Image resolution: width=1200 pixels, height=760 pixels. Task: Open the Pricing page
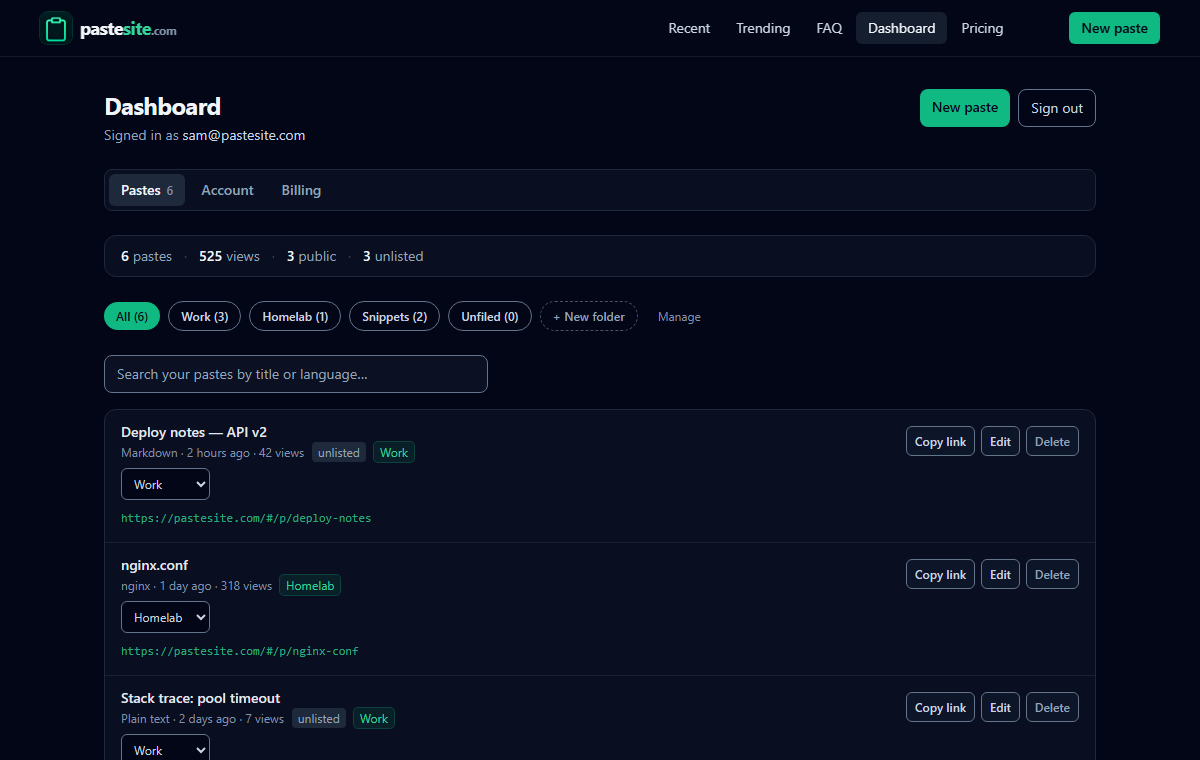coord(982,28)
